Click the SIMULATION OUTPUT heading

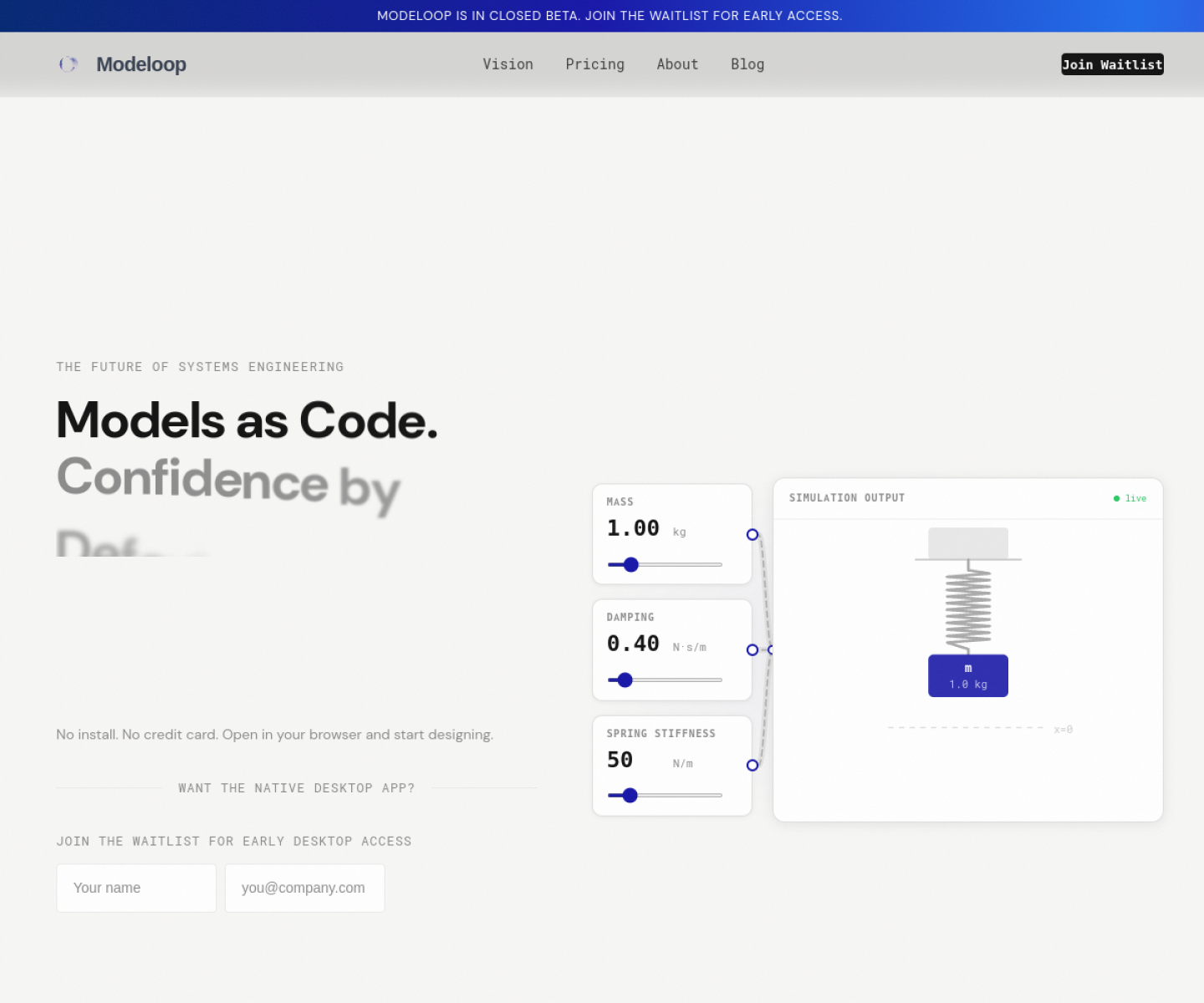[x=847, y=498]
